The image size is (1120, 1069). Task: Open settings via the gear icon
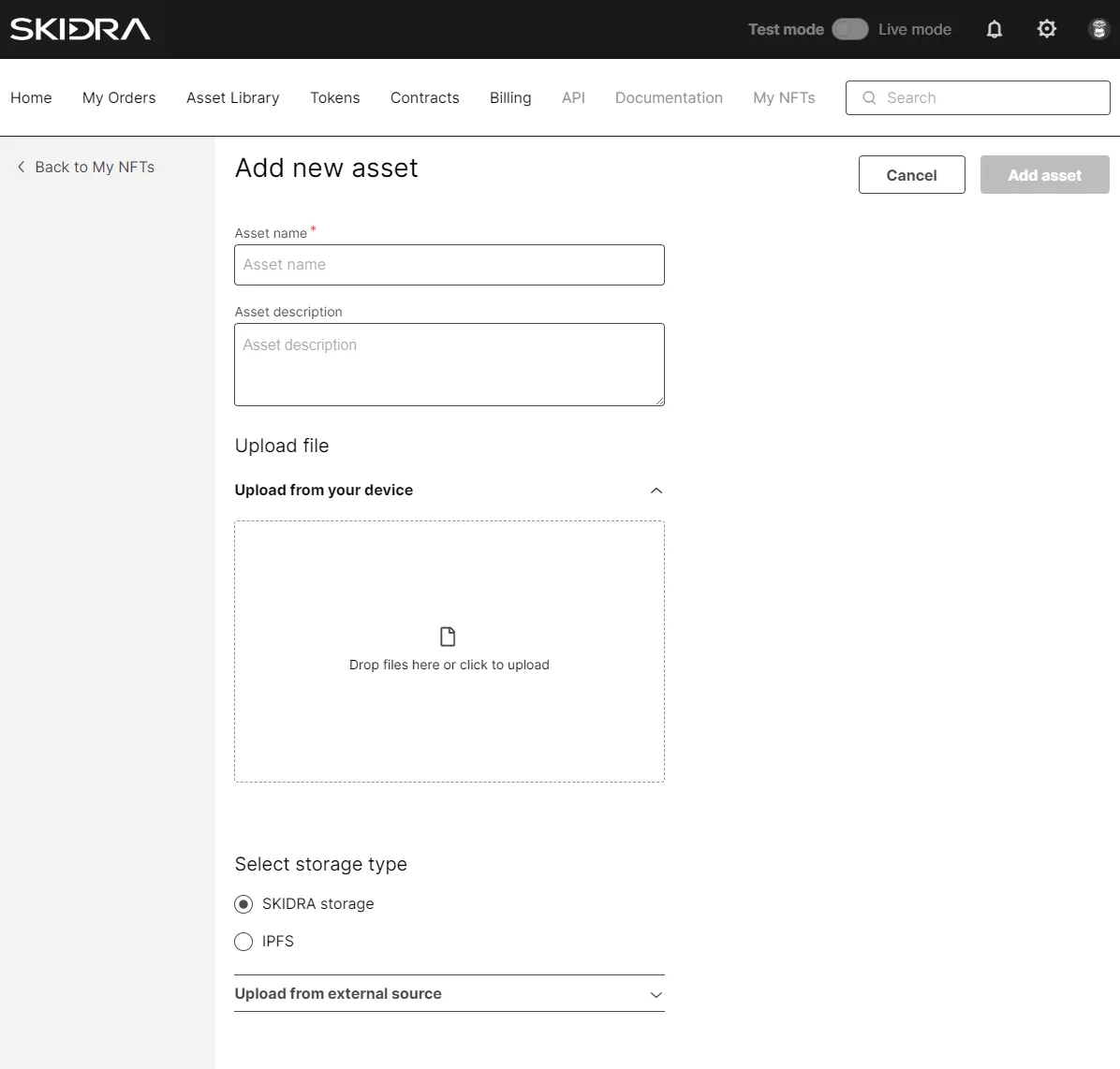point(1046,29)
